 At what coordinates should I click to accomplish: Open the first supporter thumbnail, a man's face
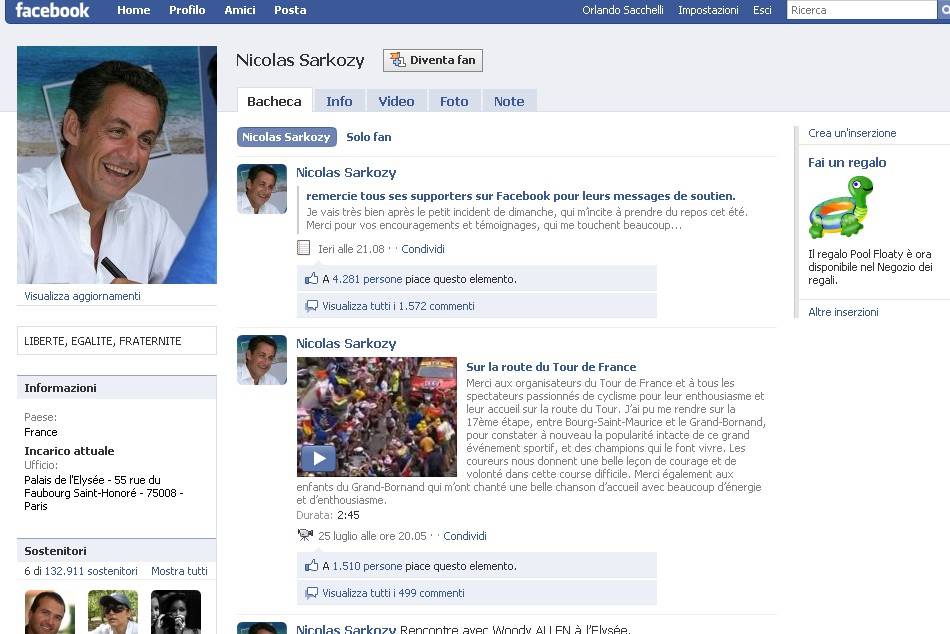click(50, 612)
